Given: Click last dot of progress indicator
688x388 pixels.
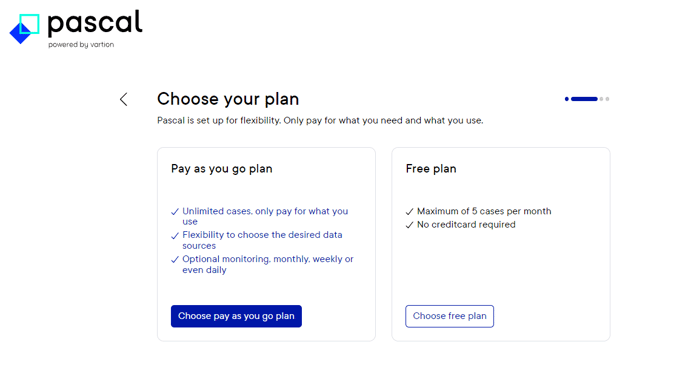Looking at the screenshot, I should [x=607, y=99].
